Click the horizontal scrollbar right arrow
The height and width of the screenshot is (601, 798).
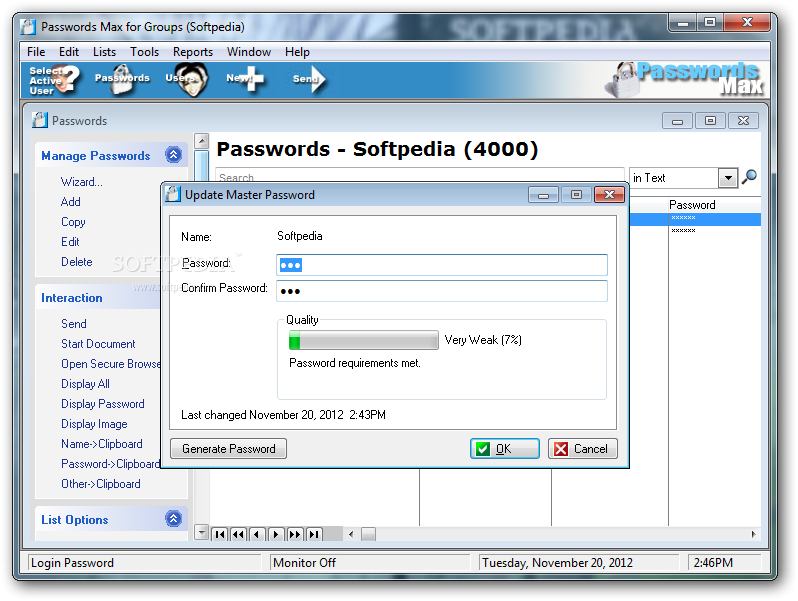(x=753, y=534)
